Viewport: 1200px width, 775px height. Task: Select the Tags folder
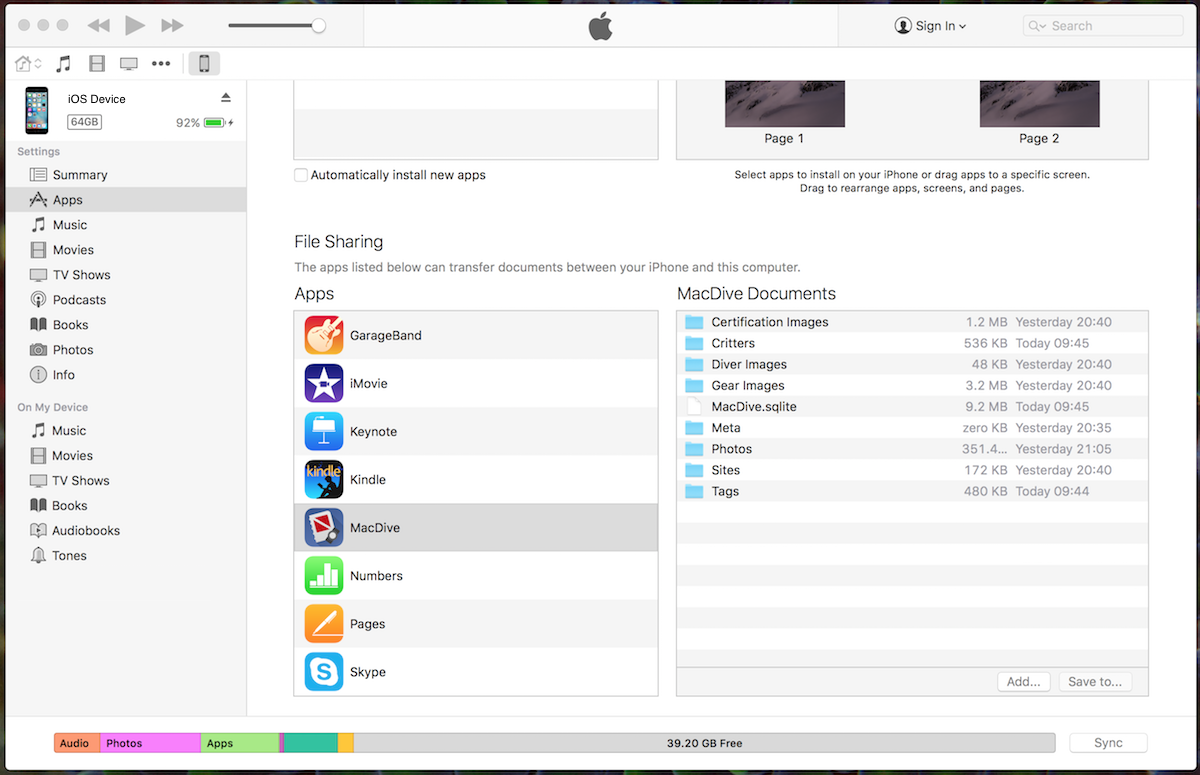tap(912, 491)
